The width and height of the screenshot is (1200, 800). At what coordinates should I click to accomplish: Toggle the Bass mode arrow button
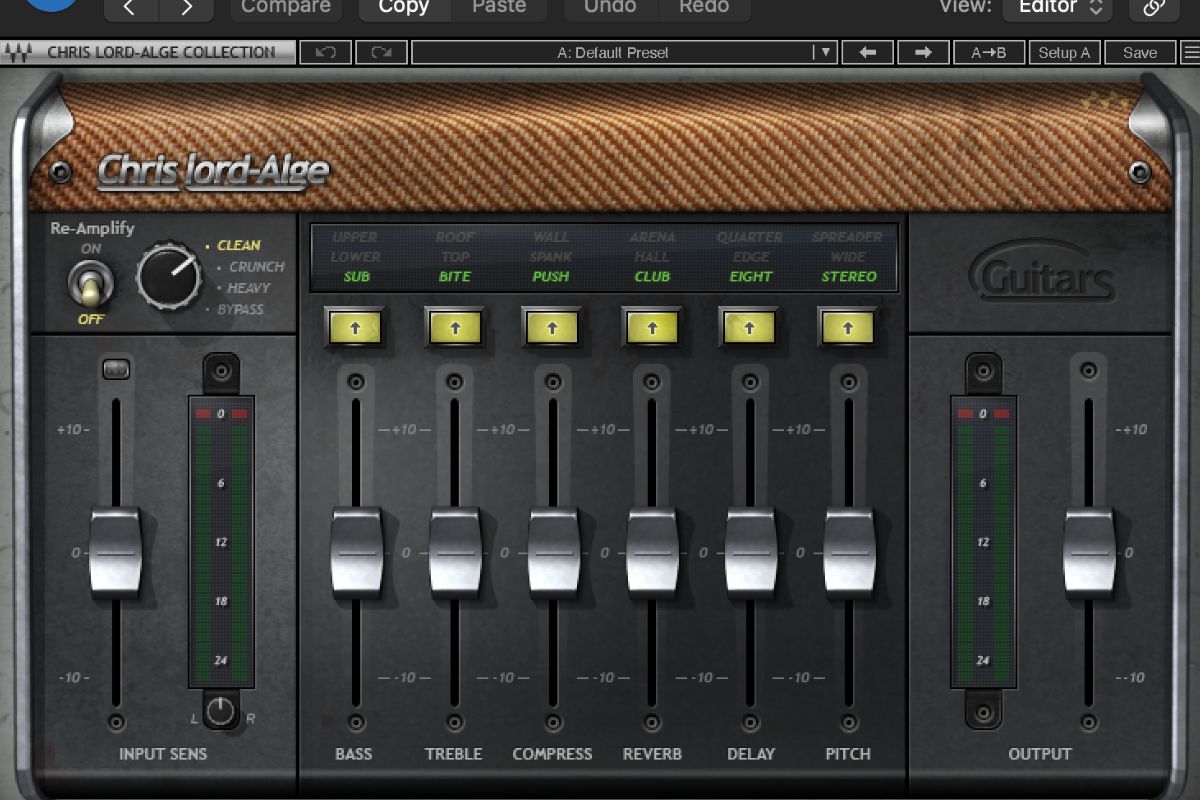(x=354, y=327)
